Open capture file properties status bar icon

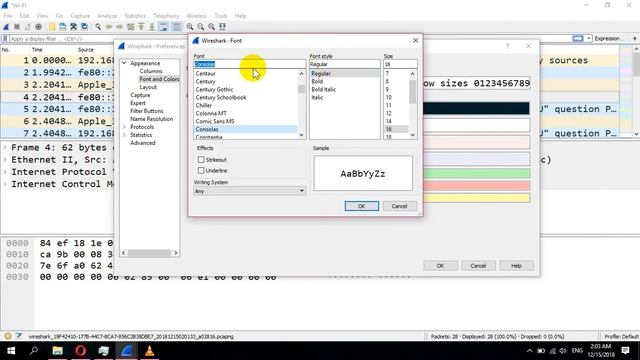click(x=19, y=336)
